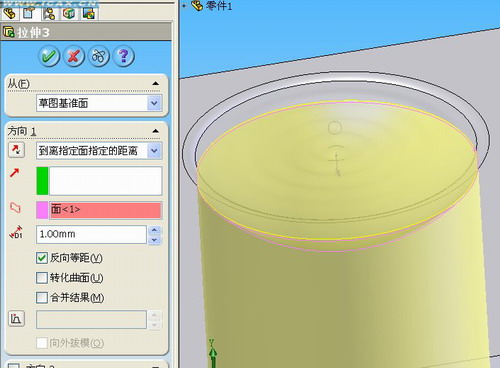Open the display manager tab icon
The width and height of the screenshot is (500, 368).
pyautogui.click(x=89, y=13)
